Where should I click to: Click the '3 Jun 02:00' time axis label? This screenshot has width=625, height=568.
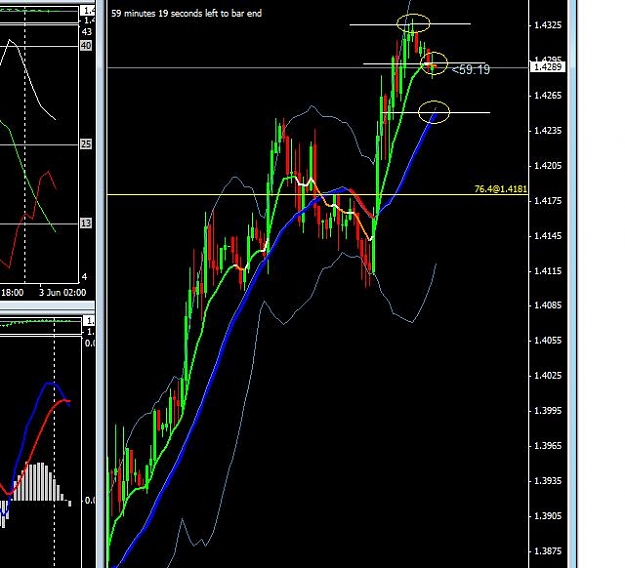(x=63, y=293)
